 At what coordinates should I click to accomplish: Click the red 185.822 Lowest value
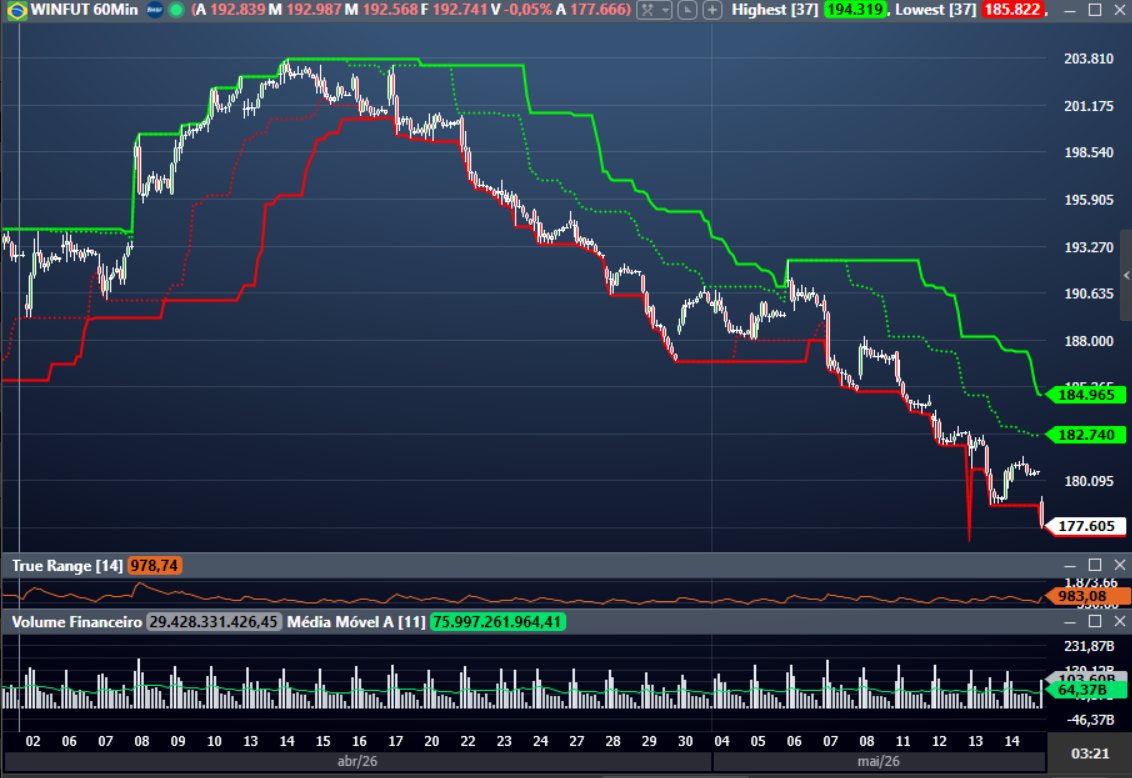(1012, 10)
